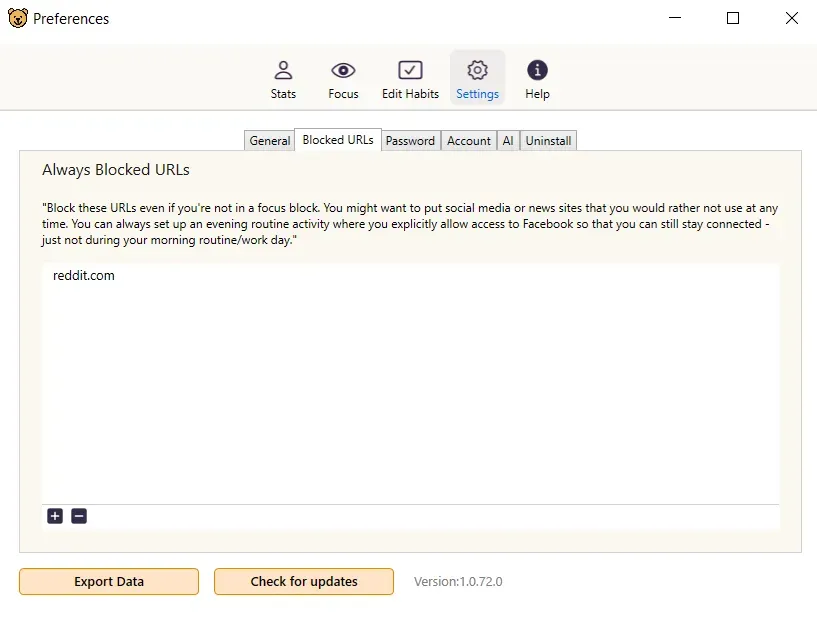Open the Help info section

[537, 79]
